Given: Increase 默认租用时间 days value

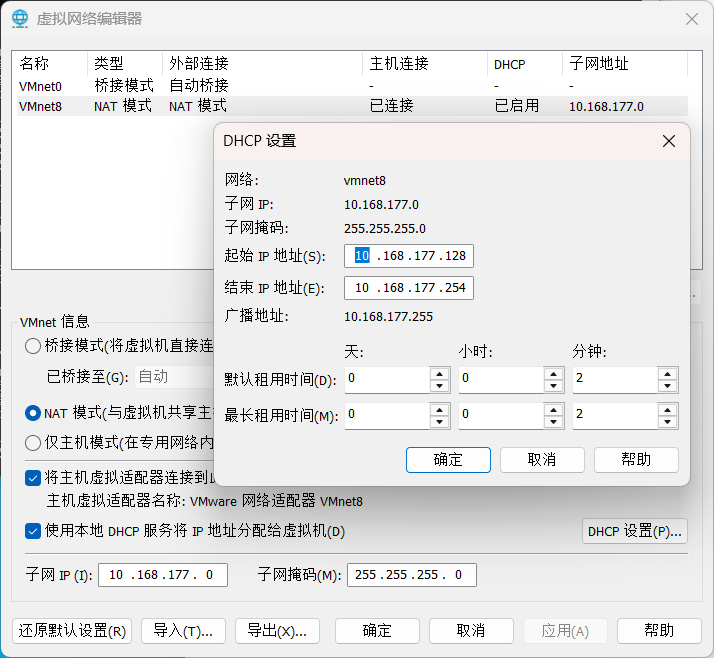Looking at the screenshot, I should pos(439,374).
